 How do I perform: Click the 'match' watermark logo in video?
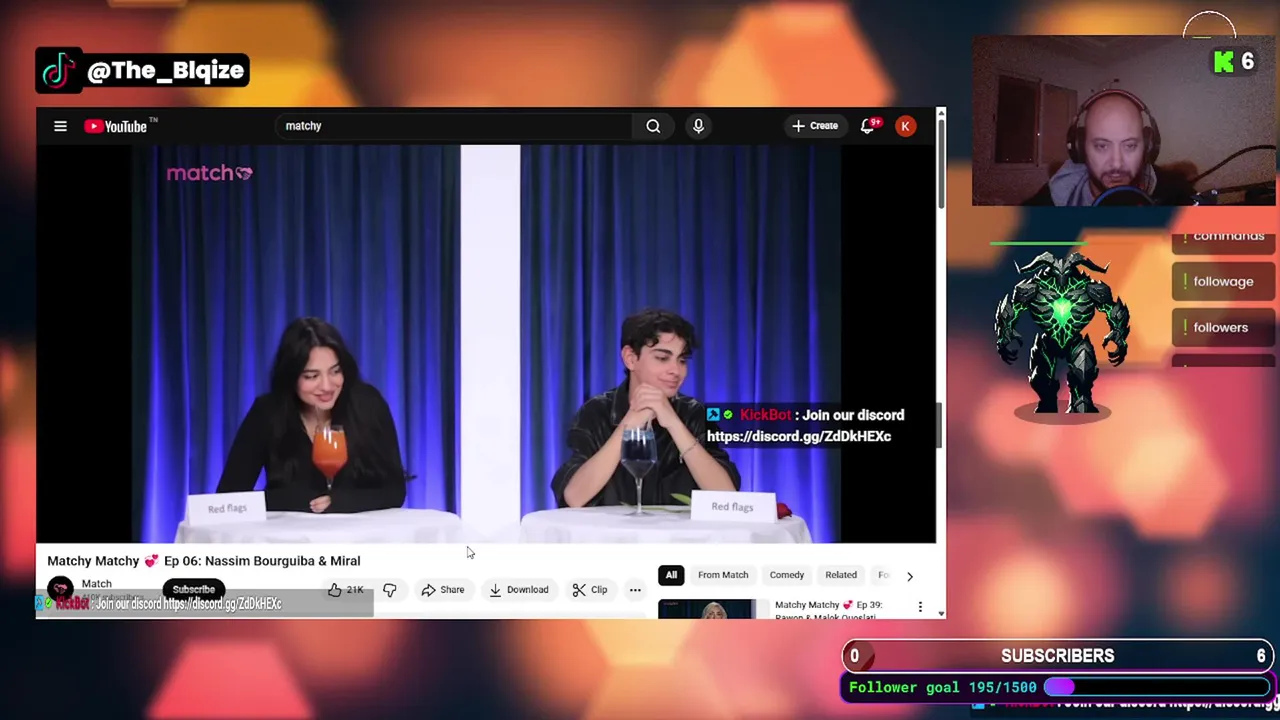(209, 173)
